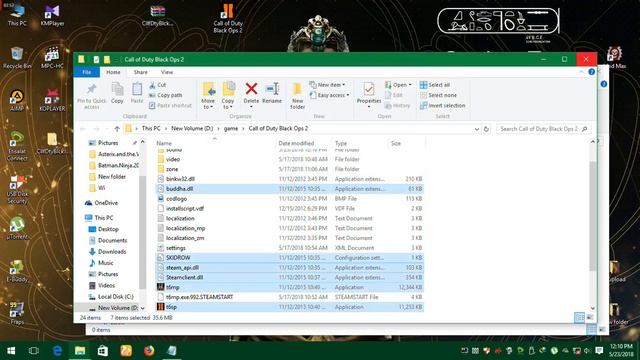This screenshot has height=360, width=640.
Task: Switch to Large icons view
Action: 590,317
